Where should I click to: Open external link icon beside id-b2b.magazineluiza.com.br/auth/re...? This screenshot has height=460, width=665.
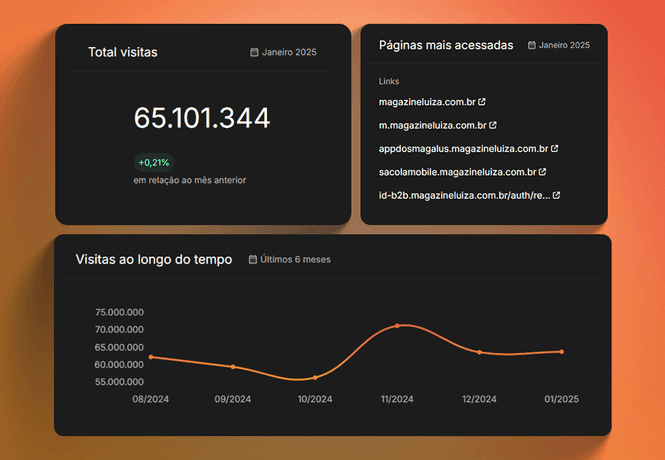point(556,195)
